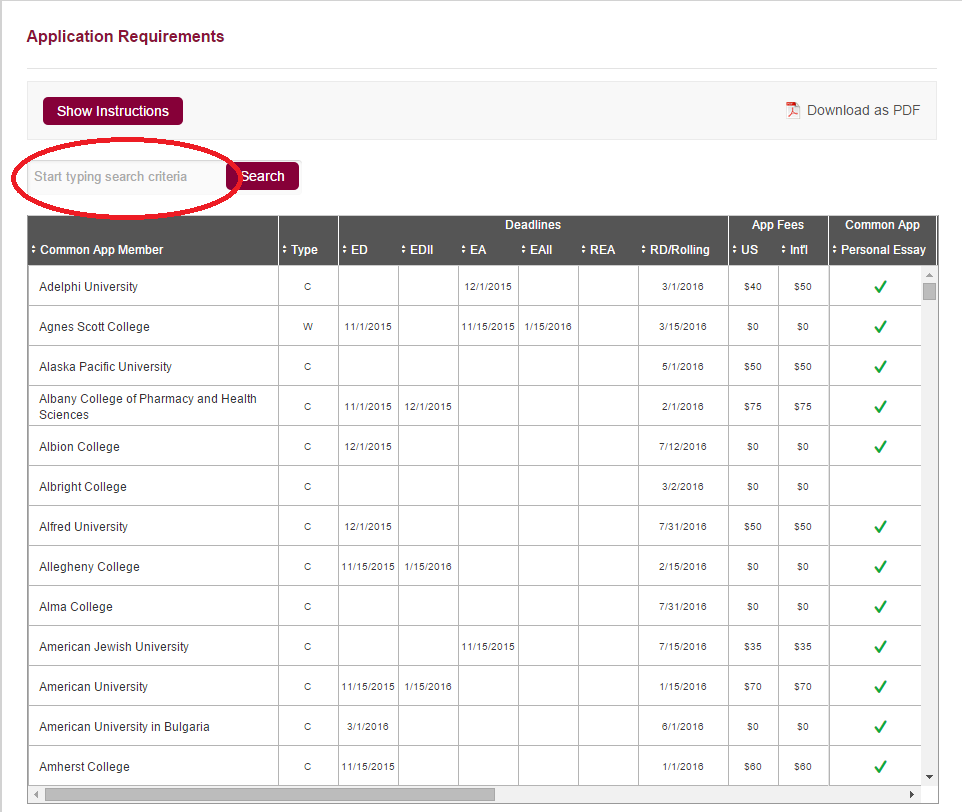Click Albright College's RD date 3/2/2016
Image resolution: width=962 pixels, height=812 pixels.
pos(683,487)
